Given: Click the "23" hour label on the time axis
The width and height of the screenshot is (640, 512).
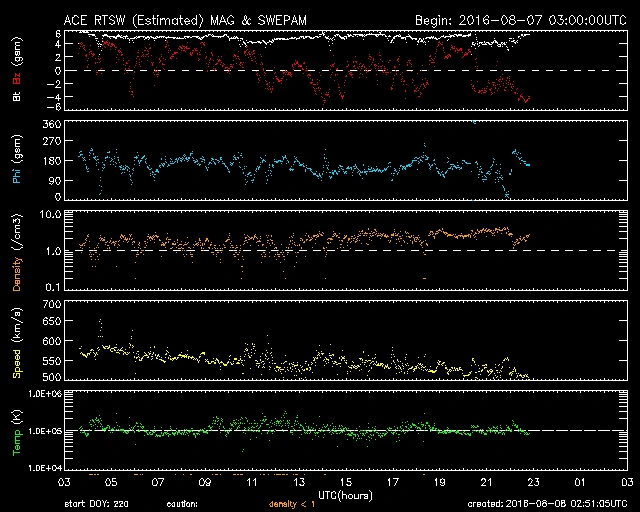Looking at the screenshot, I should pyautogui.click(x=533, y=482).
